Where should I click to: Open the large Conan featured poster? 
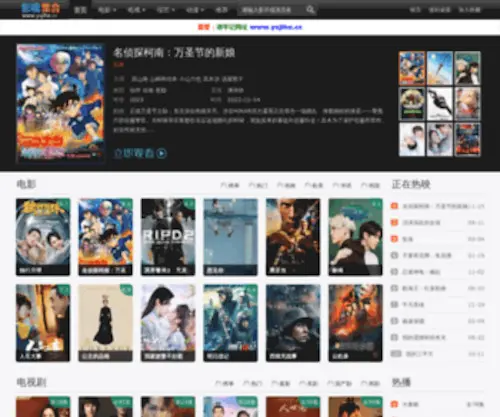(x=61, y=103)
